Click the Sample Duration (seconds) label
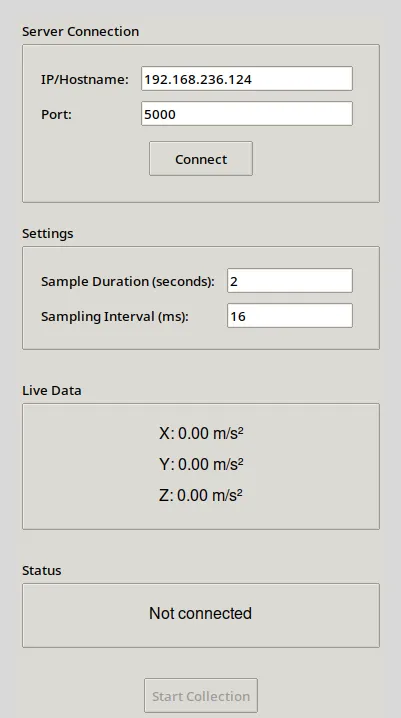Image resolution: width=401 pixels, height=718 pixels. pos(128,281)
